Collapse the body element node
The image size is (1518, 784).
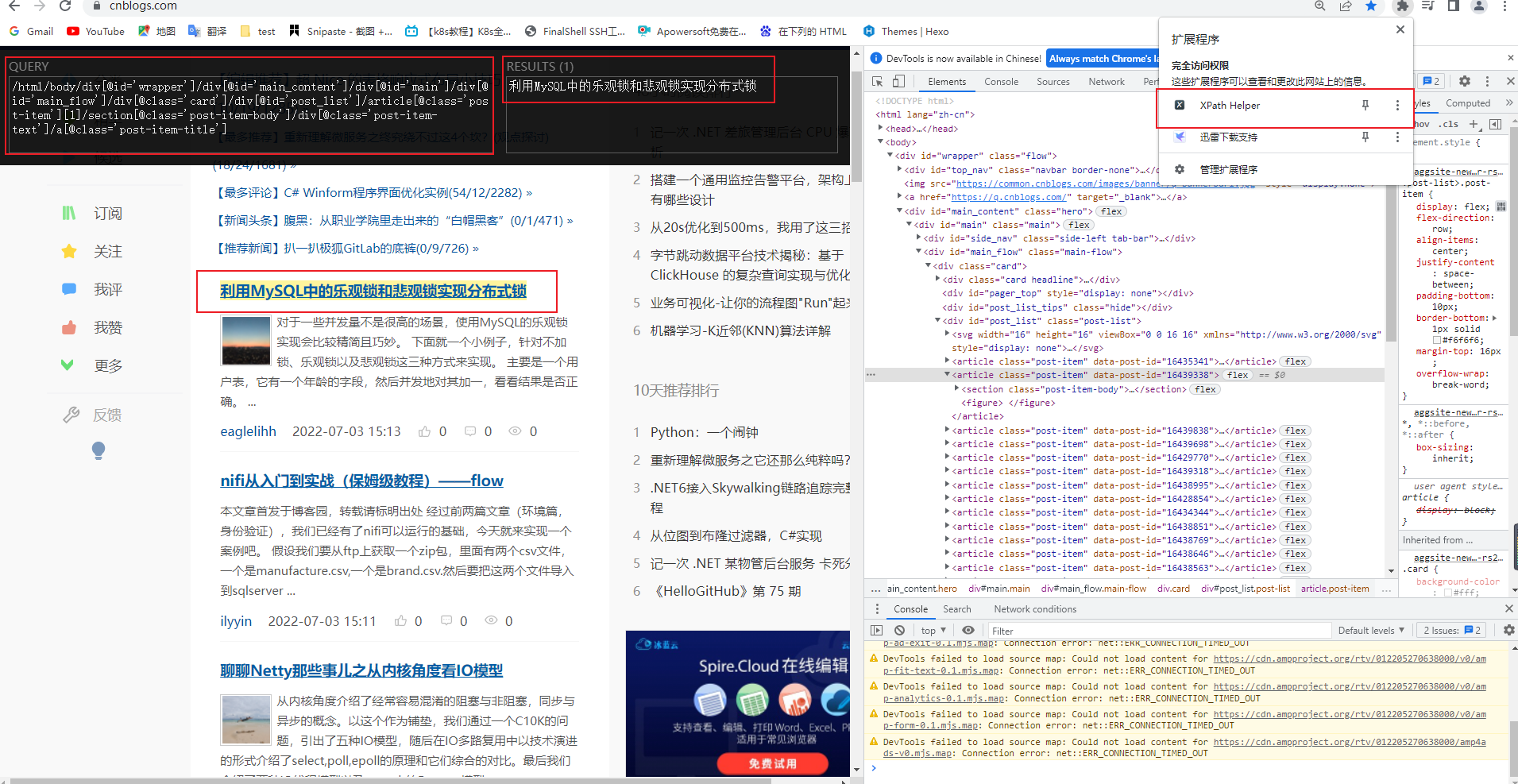[880, 142]
